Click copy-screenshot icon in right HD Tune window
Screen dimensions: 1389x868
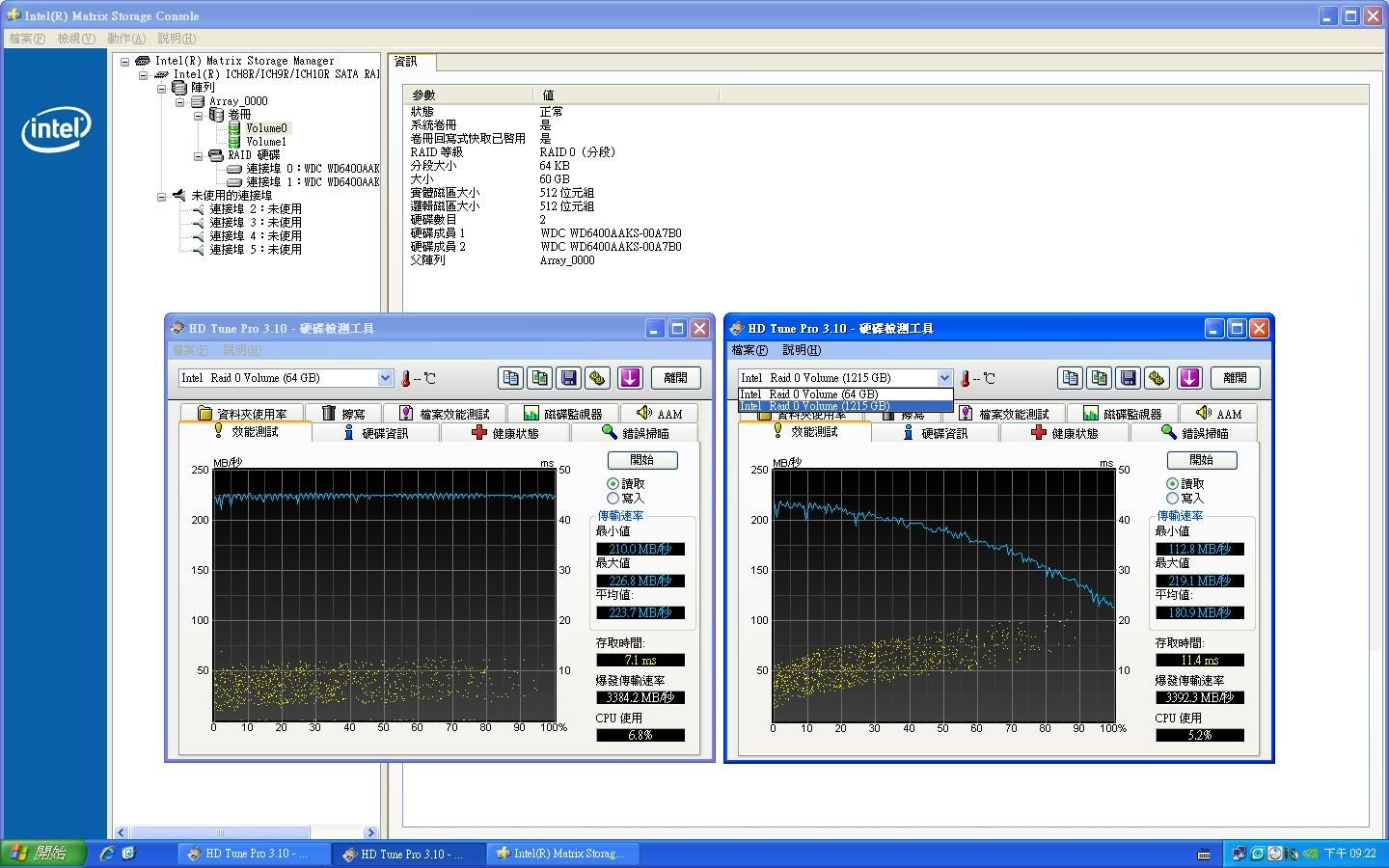[1100, 378]
